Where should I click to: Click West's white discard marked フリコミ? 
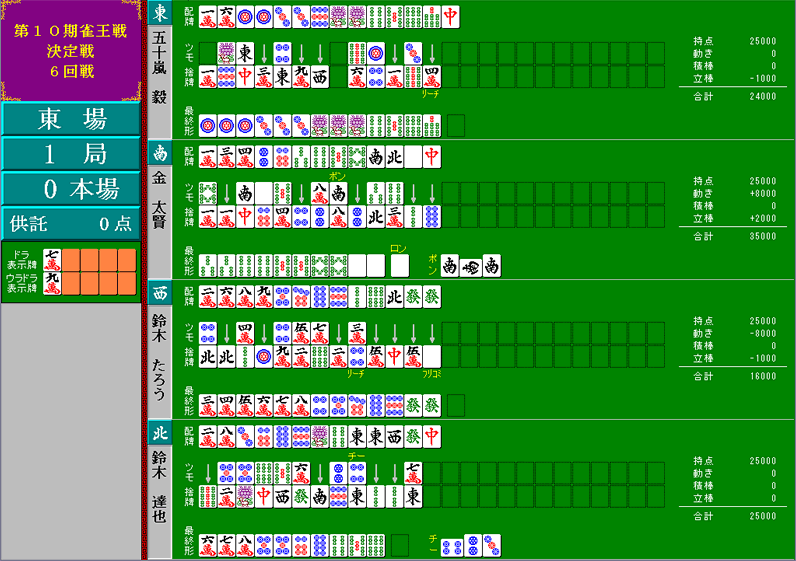pyautogui.click(x=432, y=357)
